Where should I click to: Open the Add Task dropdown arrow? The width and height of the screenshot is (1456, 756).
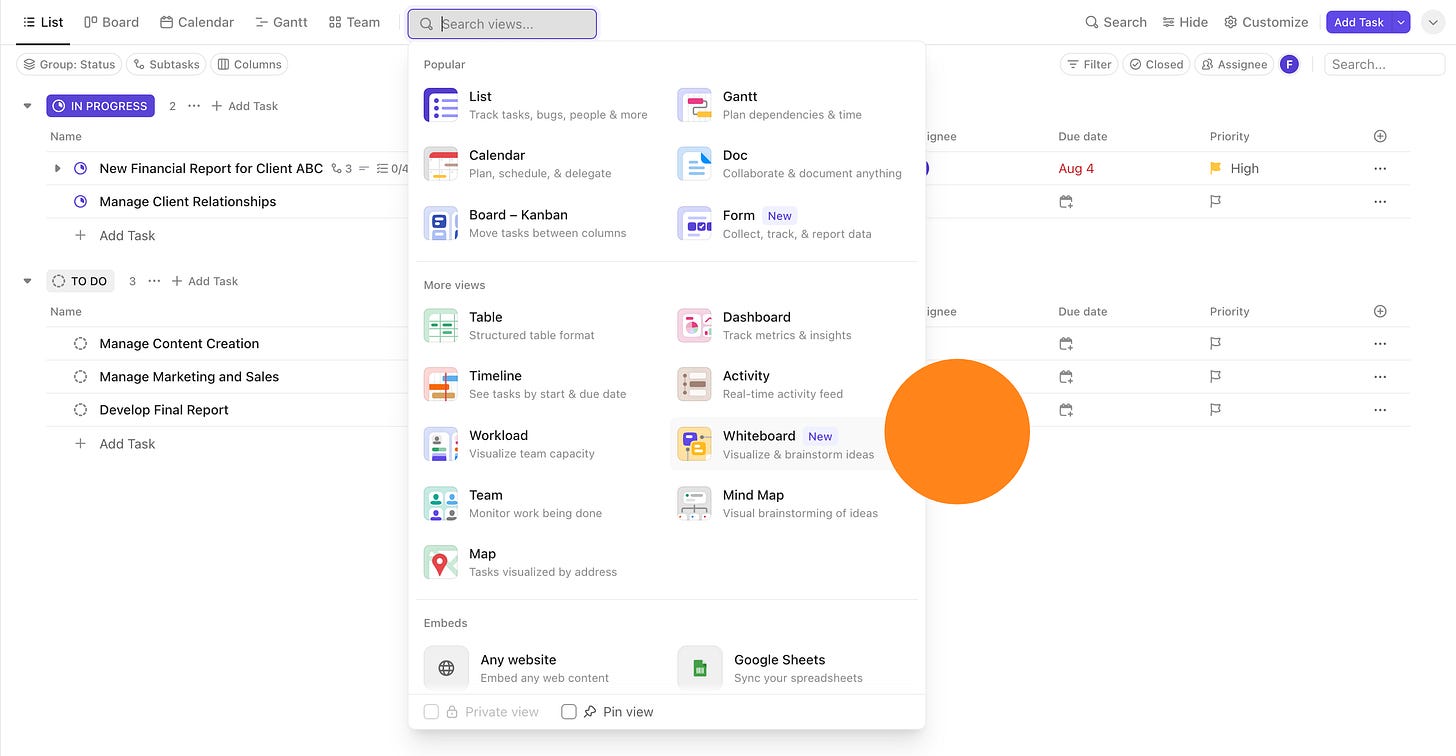pyautogui.click(x=1401, y=22)
